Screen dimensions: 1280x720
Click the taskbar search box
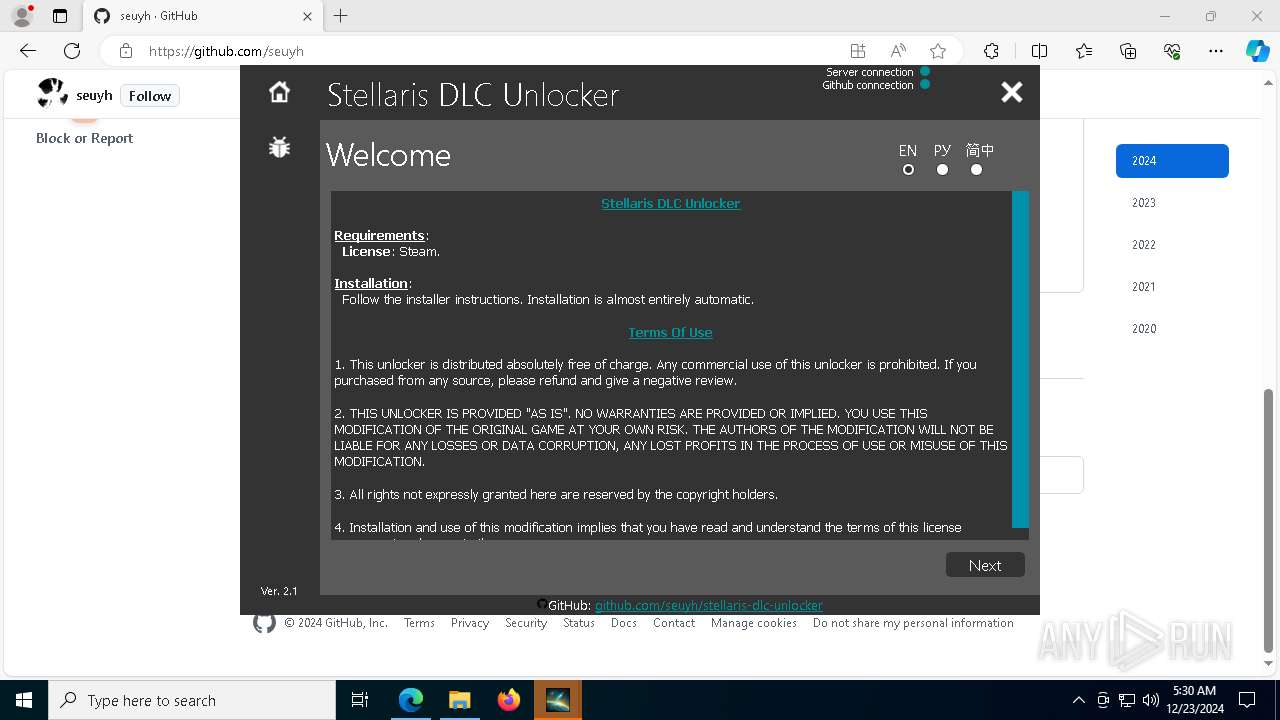click(x=192, y=700)
